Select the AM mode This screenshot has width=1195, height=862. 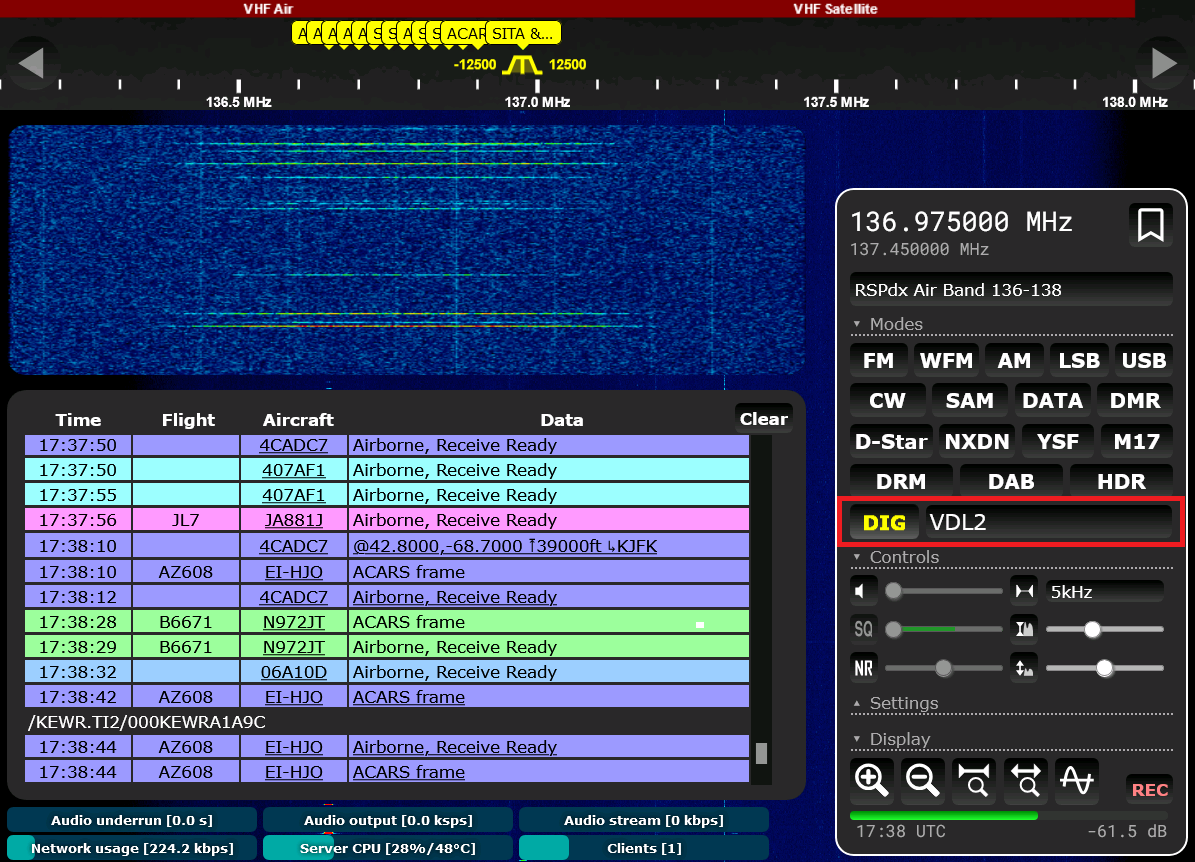click(x=1013, y=360)
